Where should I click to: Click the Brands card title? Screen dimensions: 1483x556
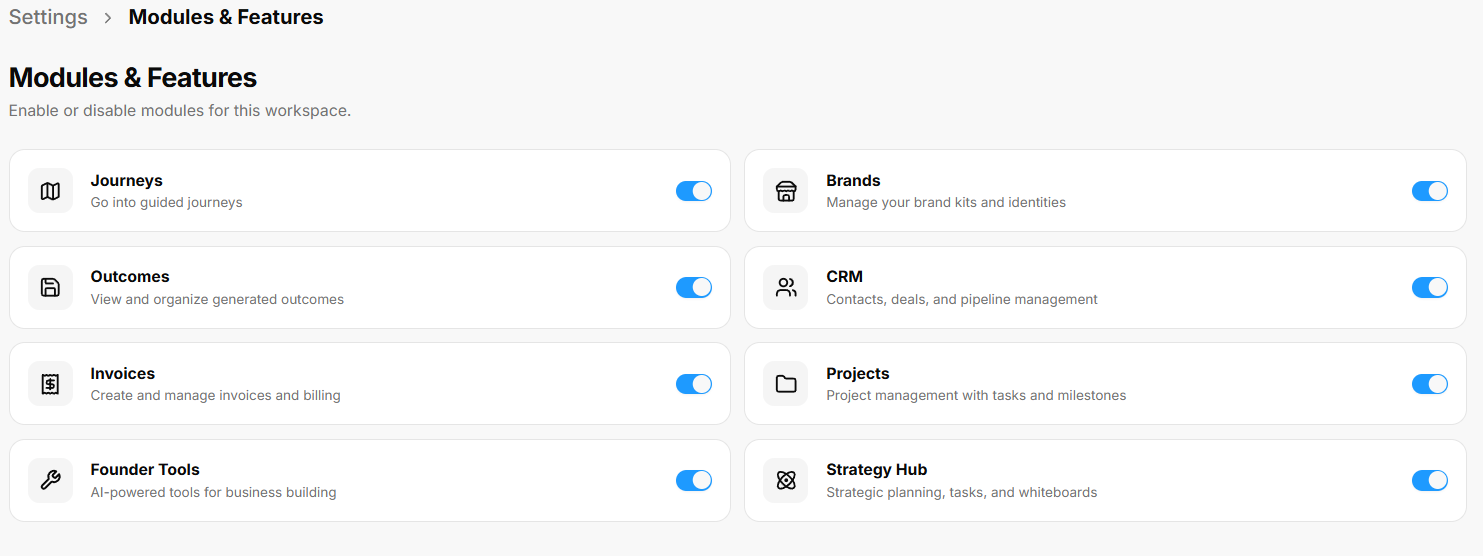tap(853, 181)
